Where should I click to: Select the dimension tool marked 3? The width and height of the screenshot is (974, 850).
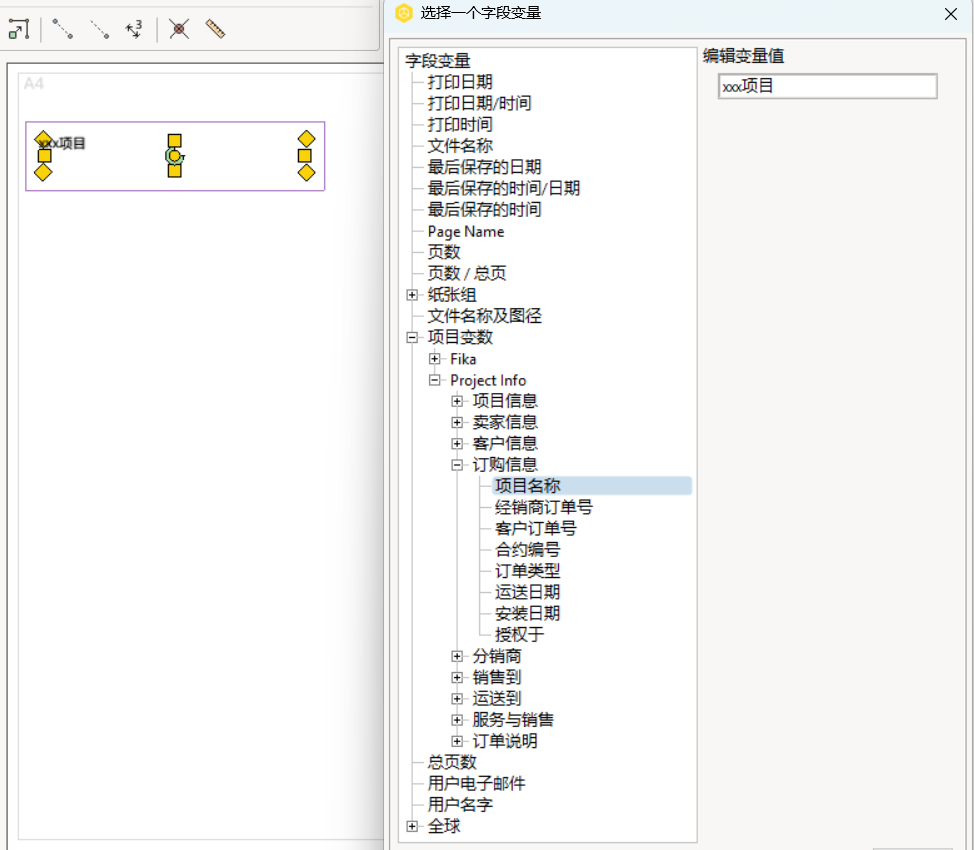[134, 29]
